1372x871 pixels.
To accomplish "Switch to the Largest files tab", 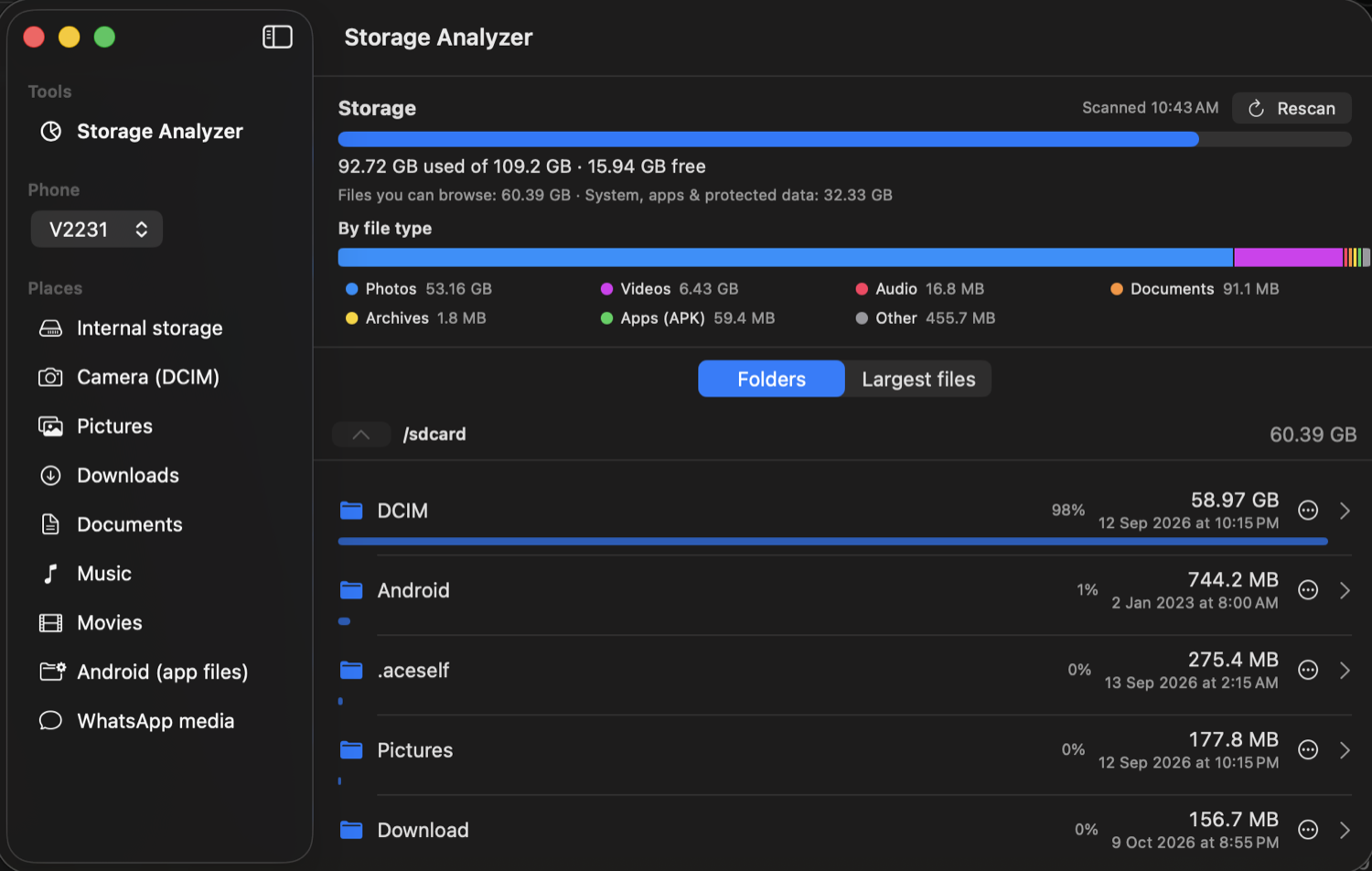I will click(x=918, y=379).
